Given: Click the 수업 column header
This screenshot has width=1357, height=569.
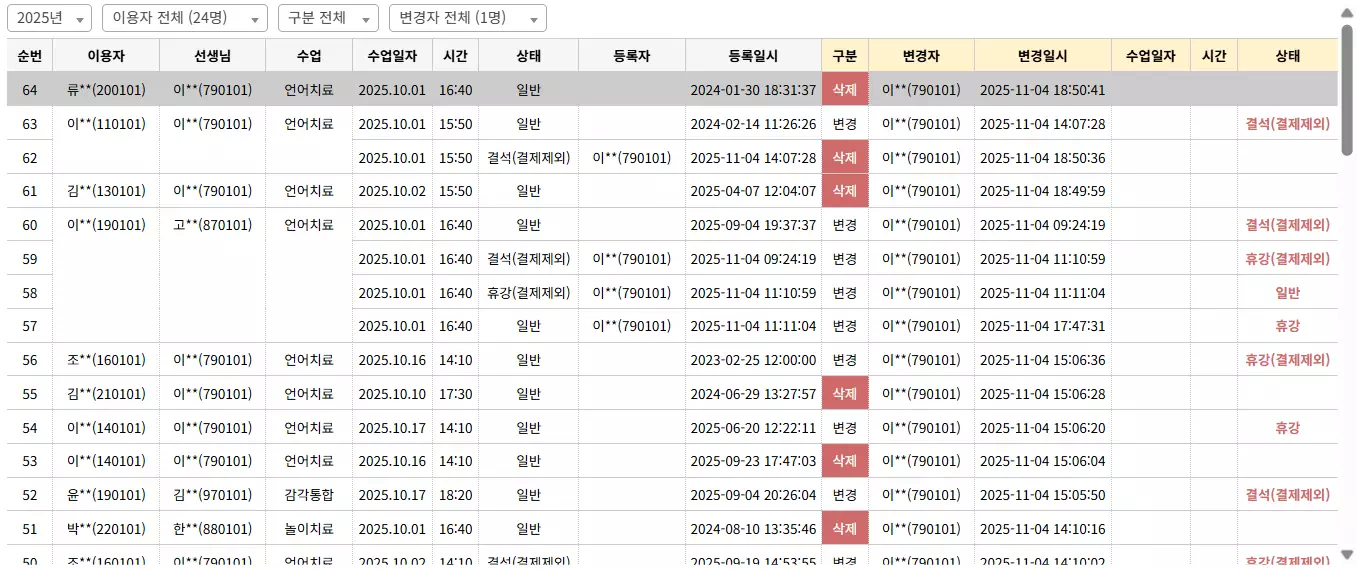Looking at the screenshot, I should 309,56.
